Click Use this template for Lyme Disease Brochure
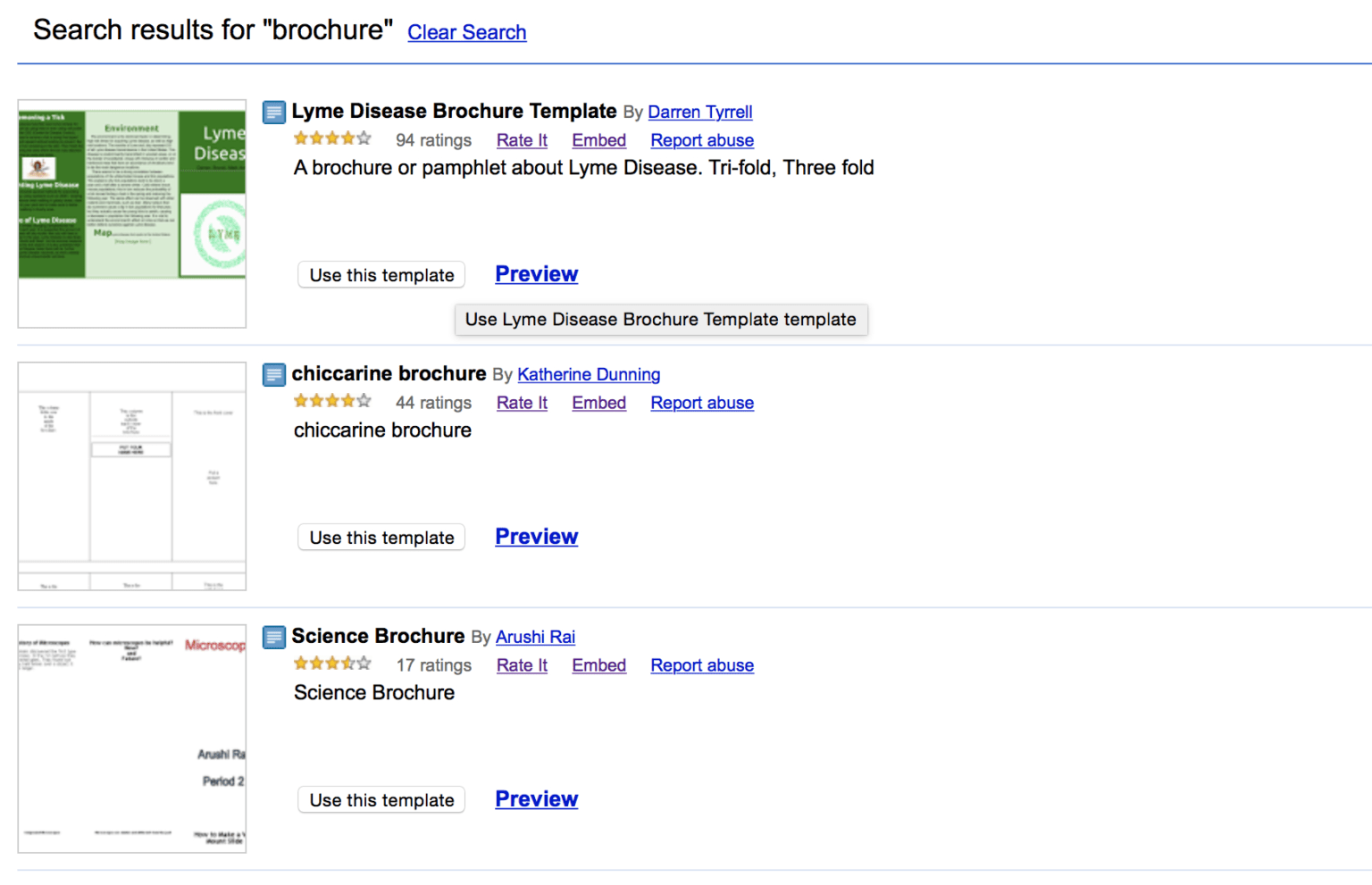The height and width of the screenshot is (885, 1372). click(x=381, y=275)
